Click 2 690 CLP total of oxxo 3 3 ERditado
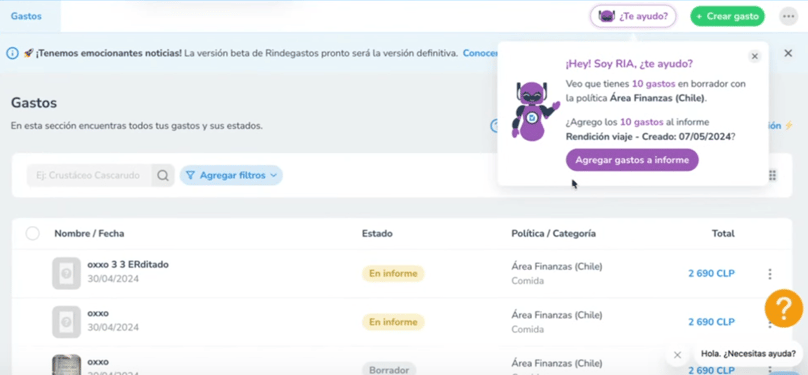 (x=711, y=274)
